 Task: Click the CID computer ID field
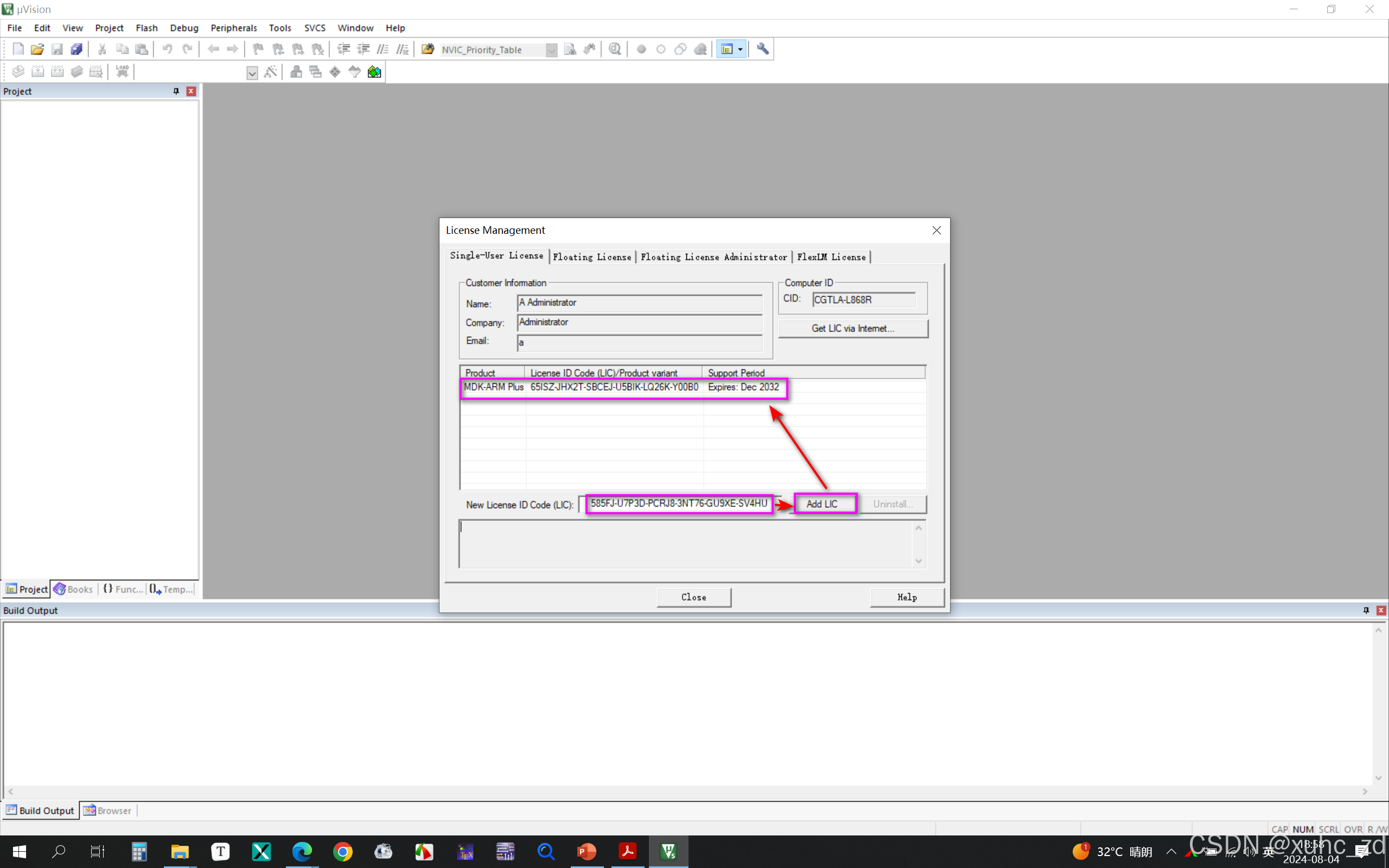[864, 299]
